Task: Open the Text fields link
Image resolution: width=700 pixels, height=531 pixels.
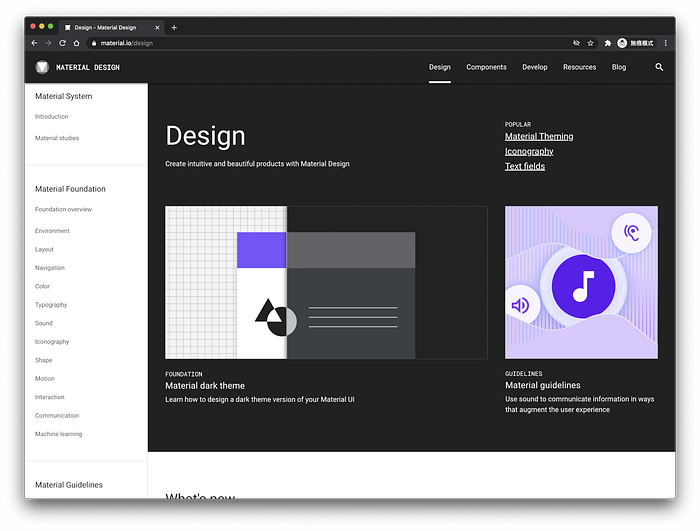Action: [x=525, y=166]
